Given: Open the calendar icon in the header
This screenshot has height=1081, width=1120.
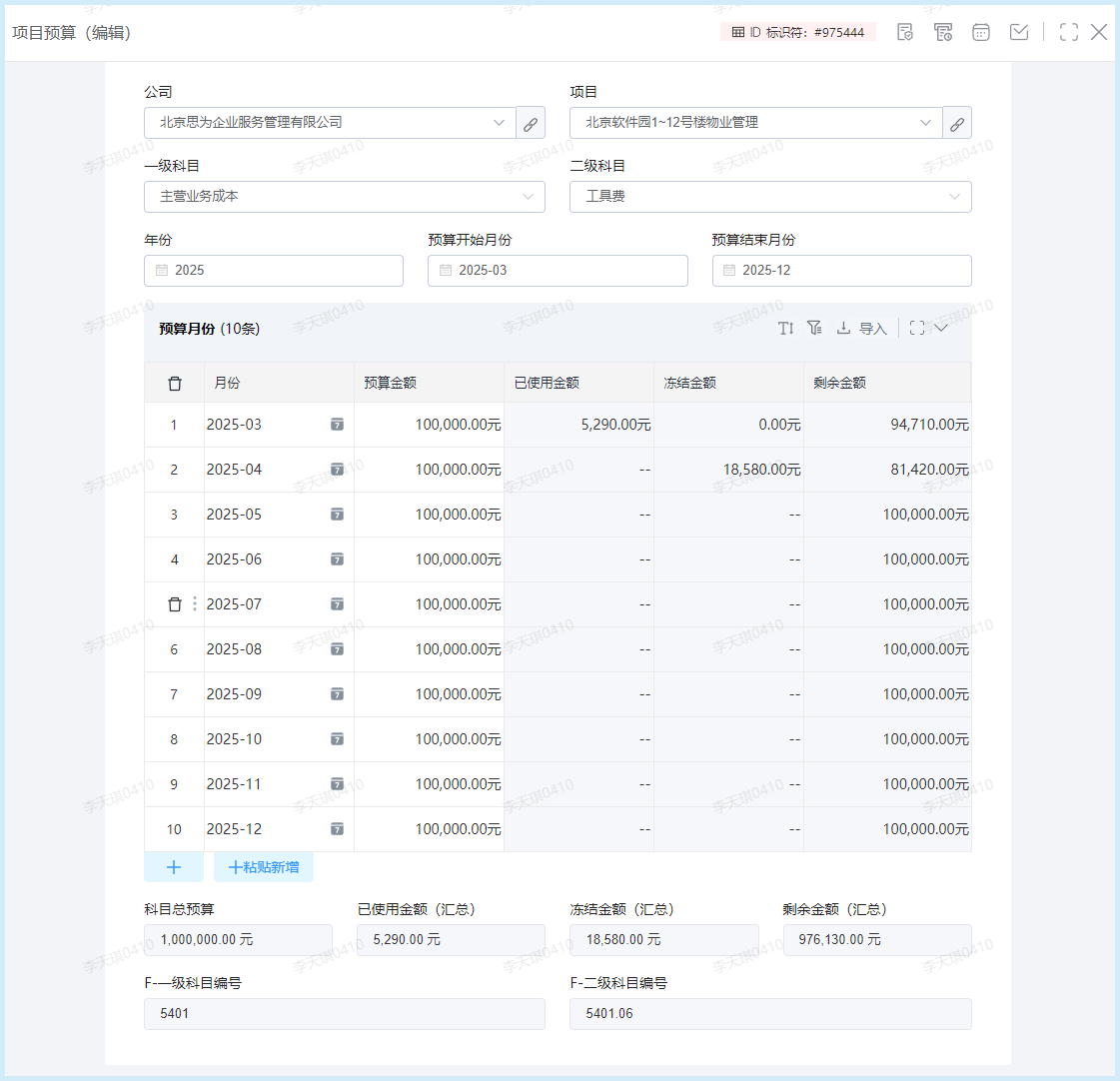Looking at the screenshot, I should pyautogui.click(x=981, y=32).
